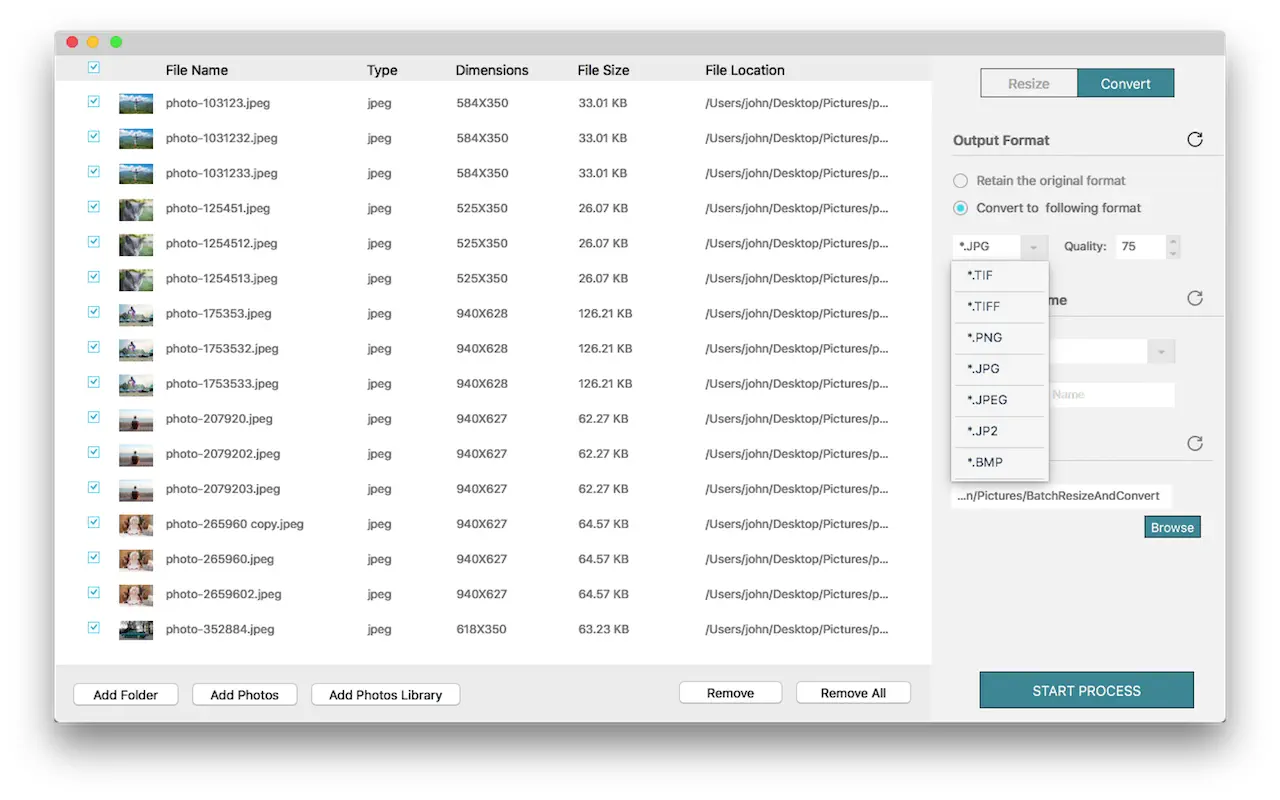
Task: Switch to the Resize tab
Action: point(1028,84)
